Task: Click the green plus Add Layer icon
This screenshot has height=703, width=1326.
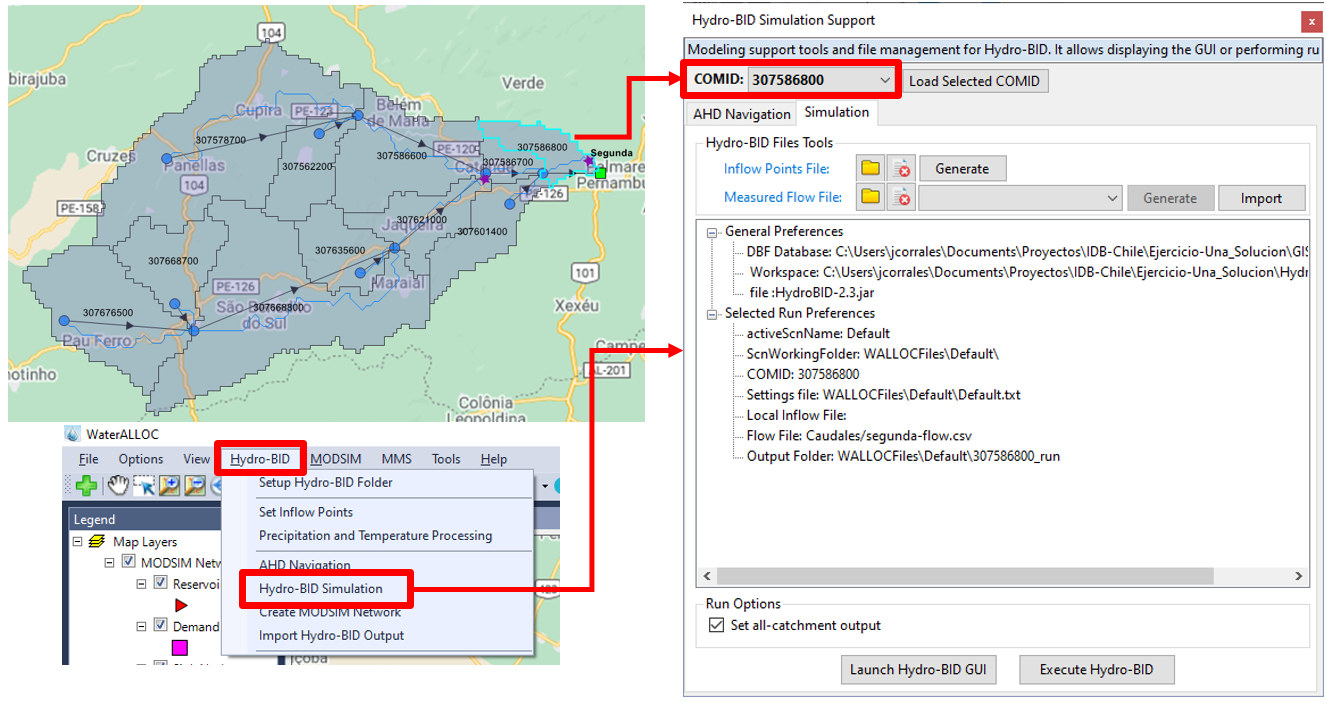Action: pyautogui.click(x=87, y=486)
